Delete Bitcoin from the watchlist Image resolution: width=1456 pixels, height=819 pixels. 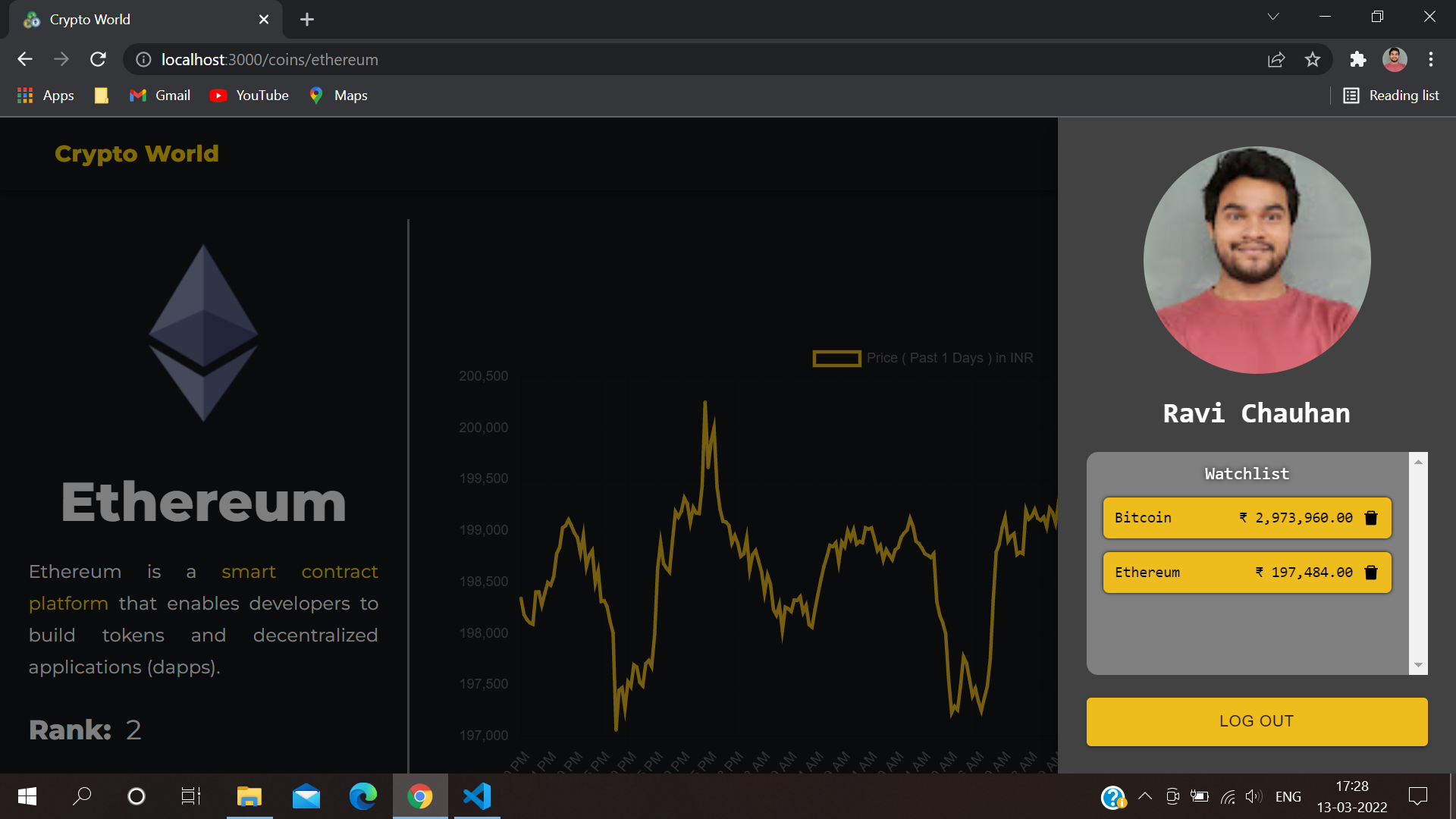pos(1371,518)
